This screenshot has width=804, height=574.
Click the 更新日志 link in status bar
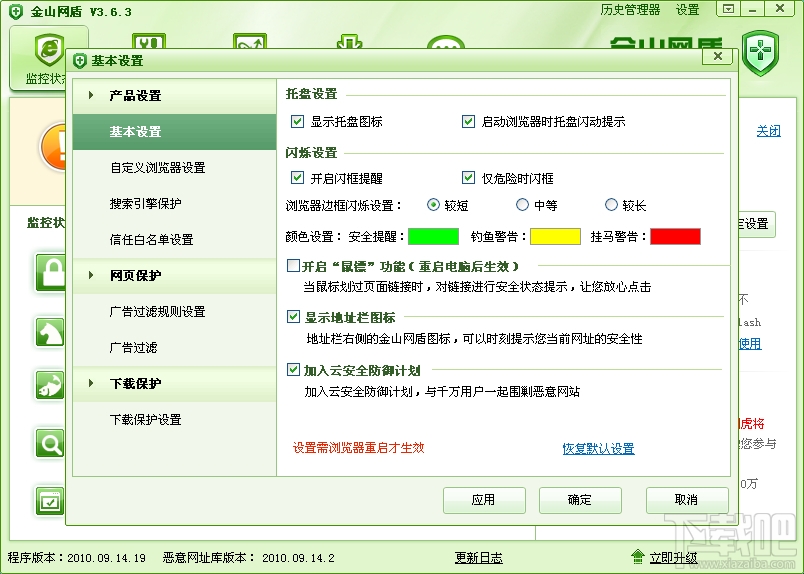coord(478,558)
